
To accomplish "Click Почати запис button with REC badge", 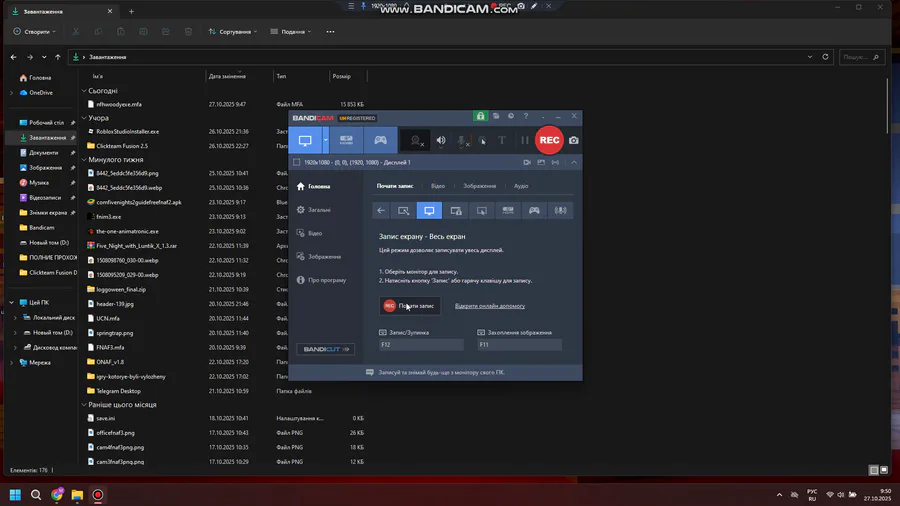I will pos(409,306).
